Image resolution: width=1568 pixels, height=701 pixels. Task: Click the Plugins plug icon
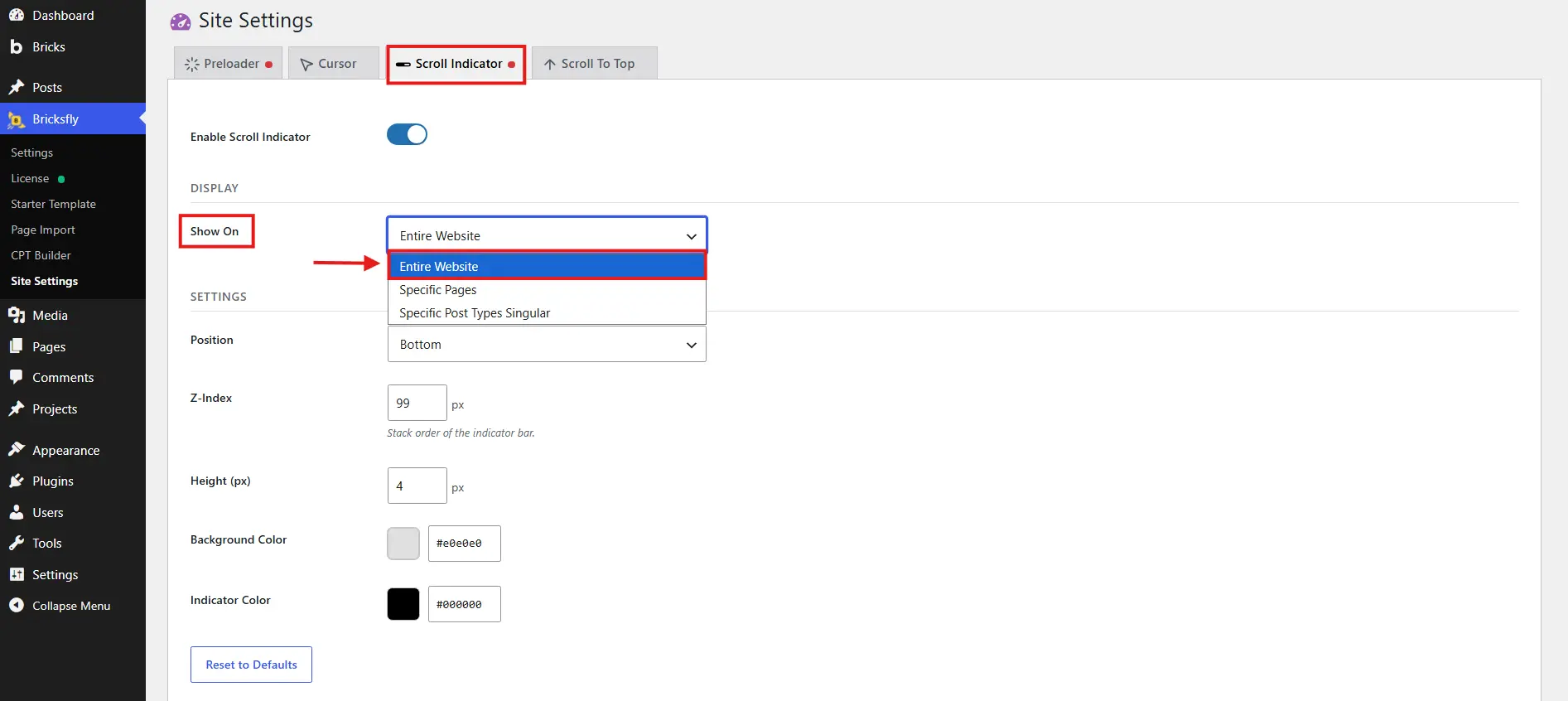coord(17,481)
